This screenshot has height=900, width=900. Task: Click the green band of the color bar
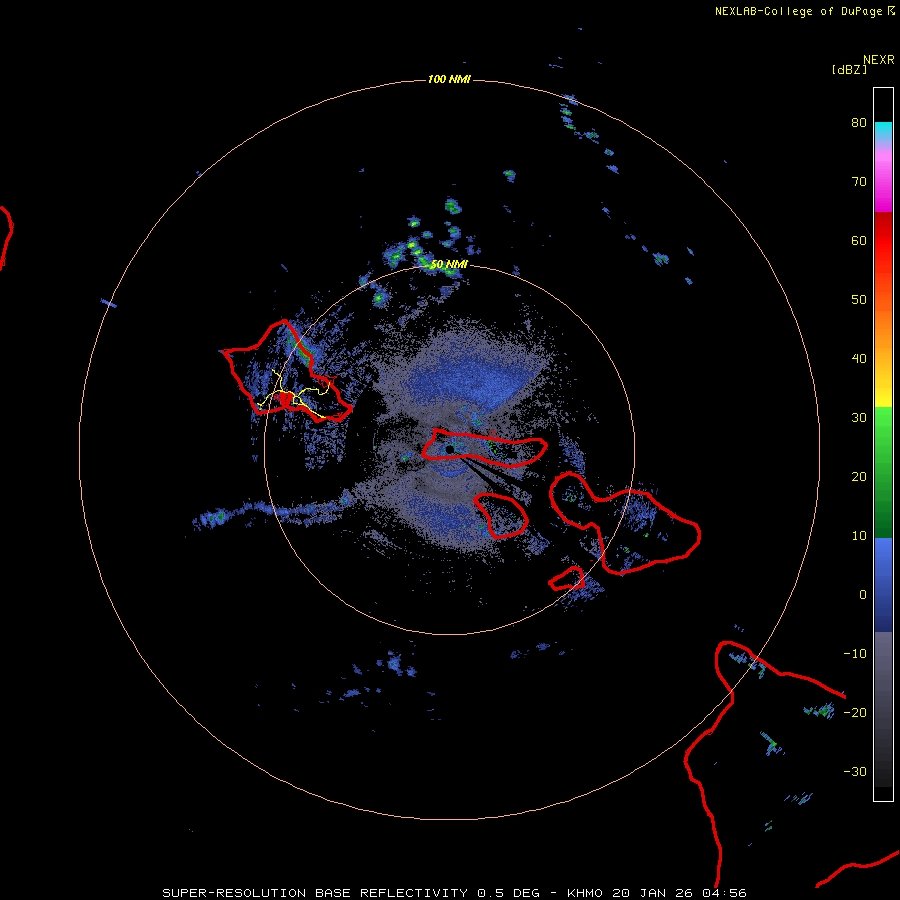(x=883, y=472)
